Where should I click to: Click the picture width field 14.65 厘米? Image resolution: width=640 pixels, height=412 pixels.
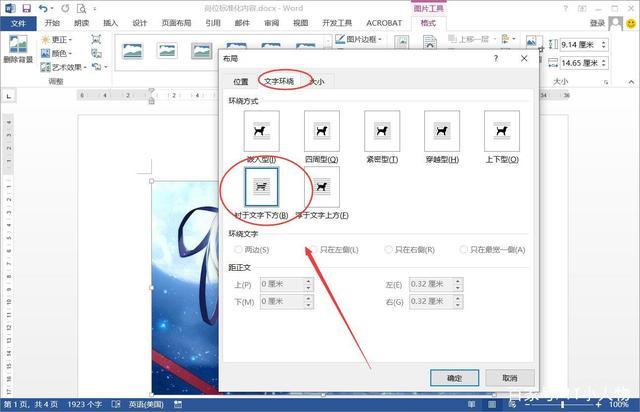pyautogui.click(x=584, y=63)
